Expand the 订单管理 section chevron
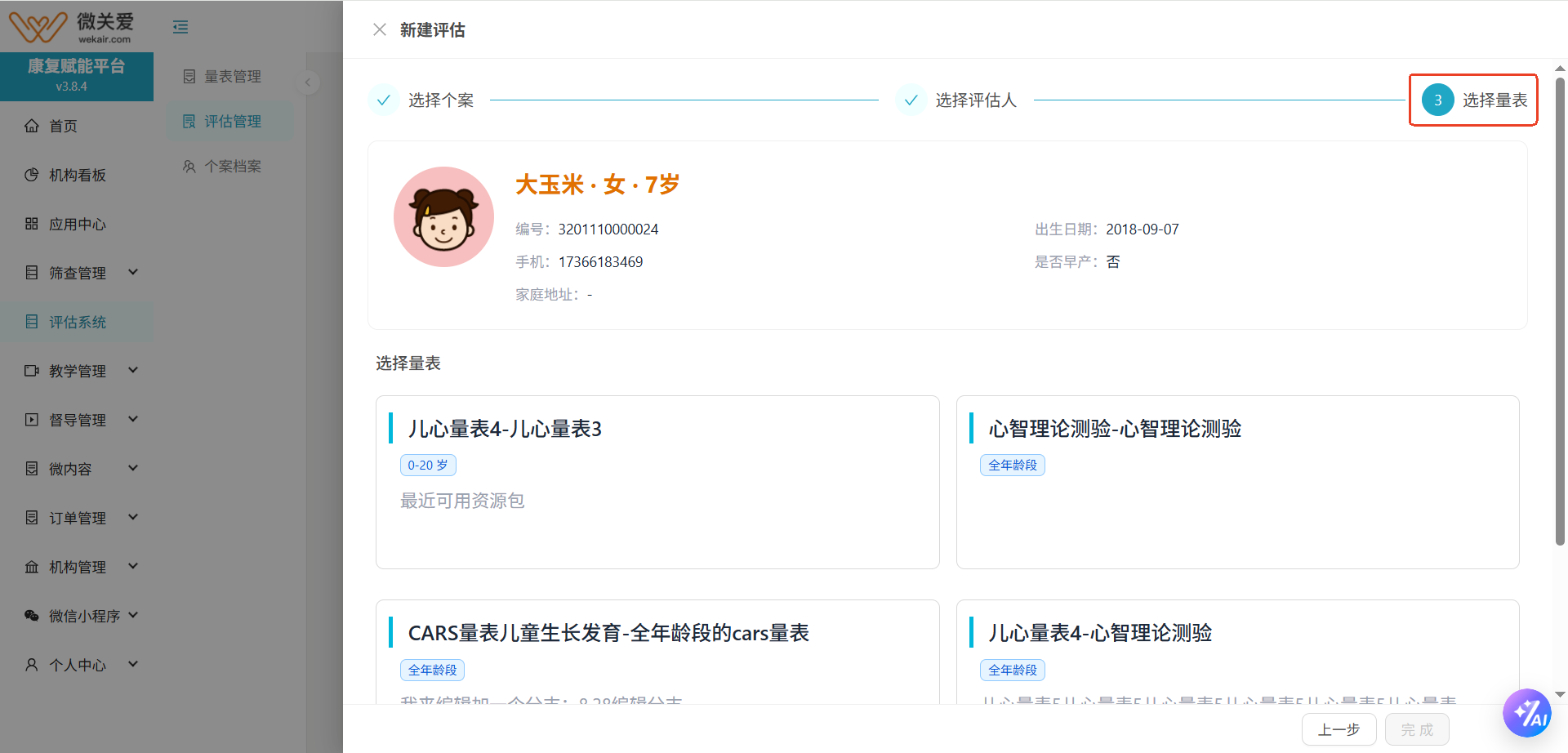This screenshot has height=753, width=1568. [x=133, y=517]
